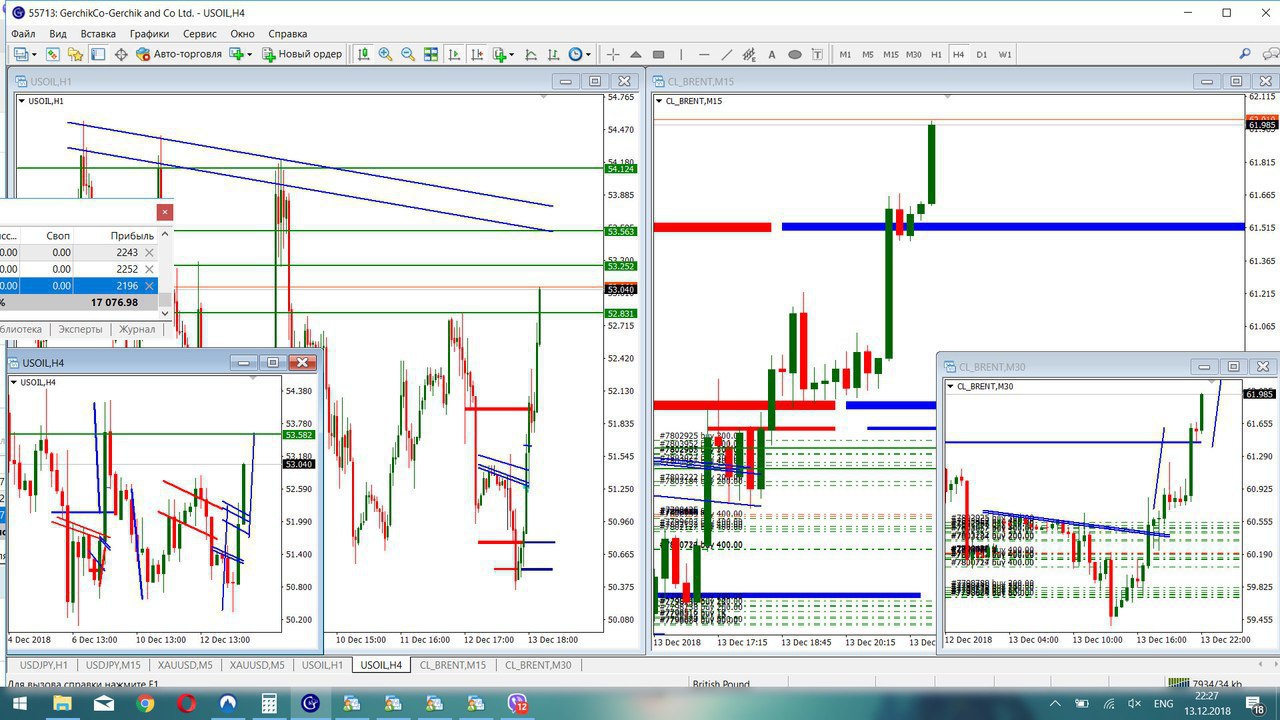
Task: Tile chart windows icon
Action: (x=430, y=54)
